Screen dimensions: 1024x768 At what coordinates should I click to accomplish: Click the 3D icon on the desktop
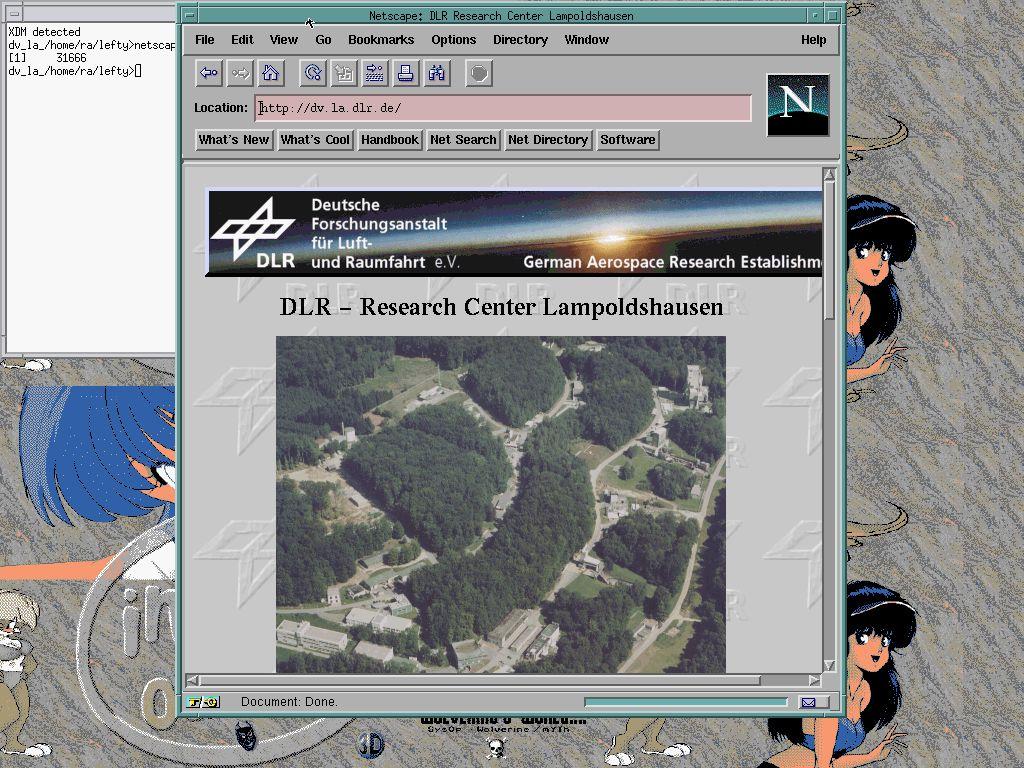(x=372, y=744)
